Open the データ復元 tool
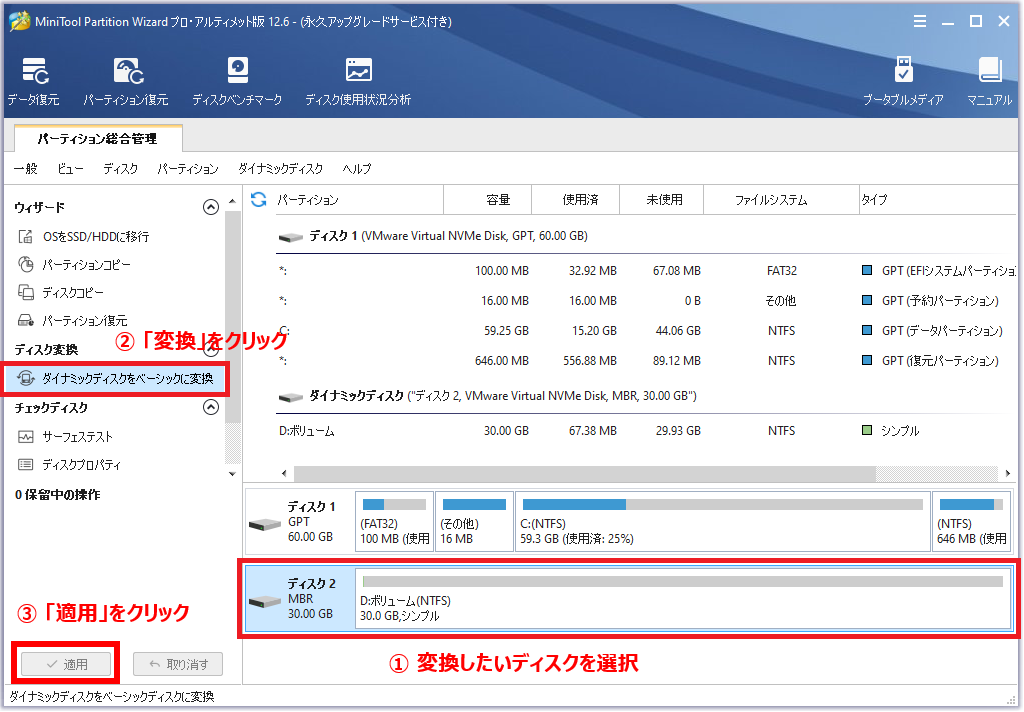This screenshot has width=1024, height=712. (x=34, y=82)
